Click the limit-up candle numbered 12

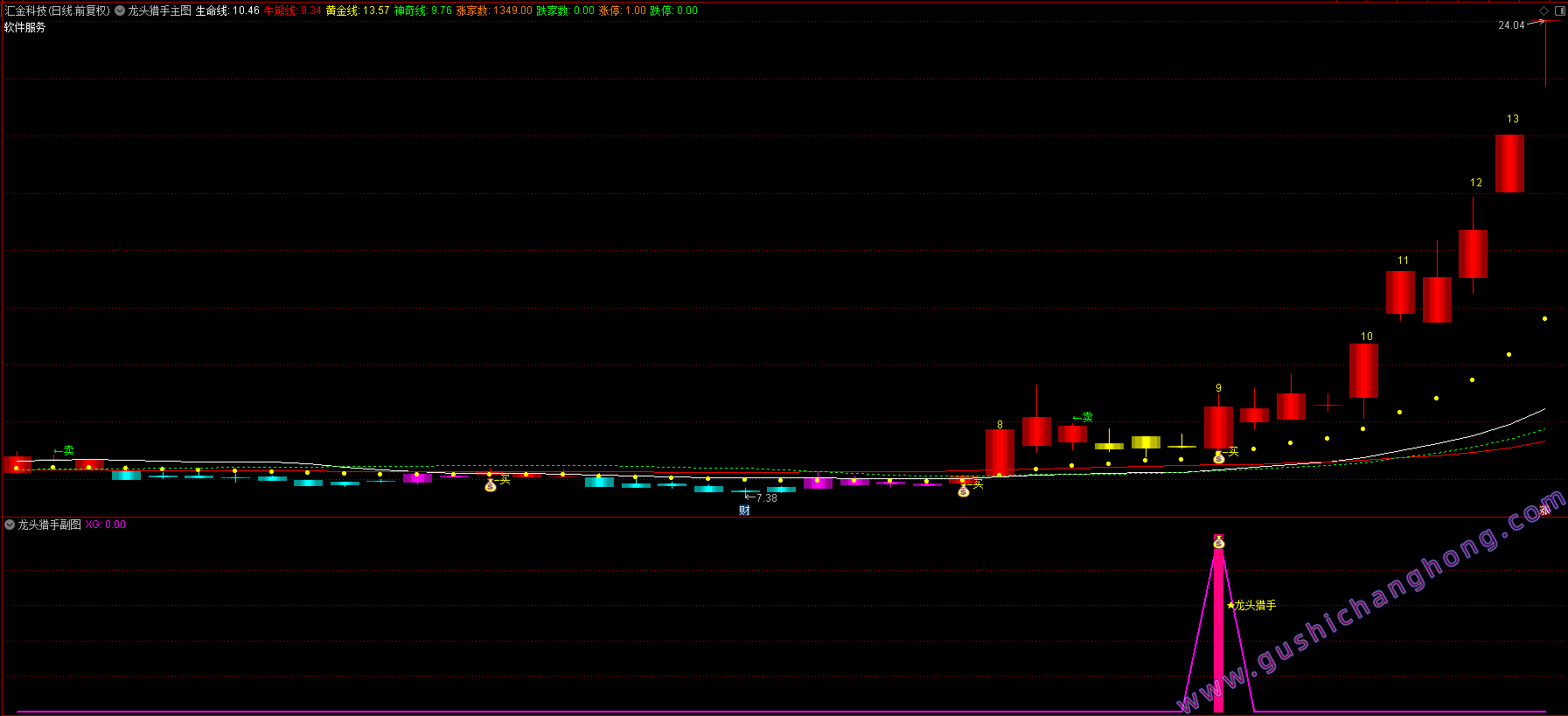click(1473, 254)
